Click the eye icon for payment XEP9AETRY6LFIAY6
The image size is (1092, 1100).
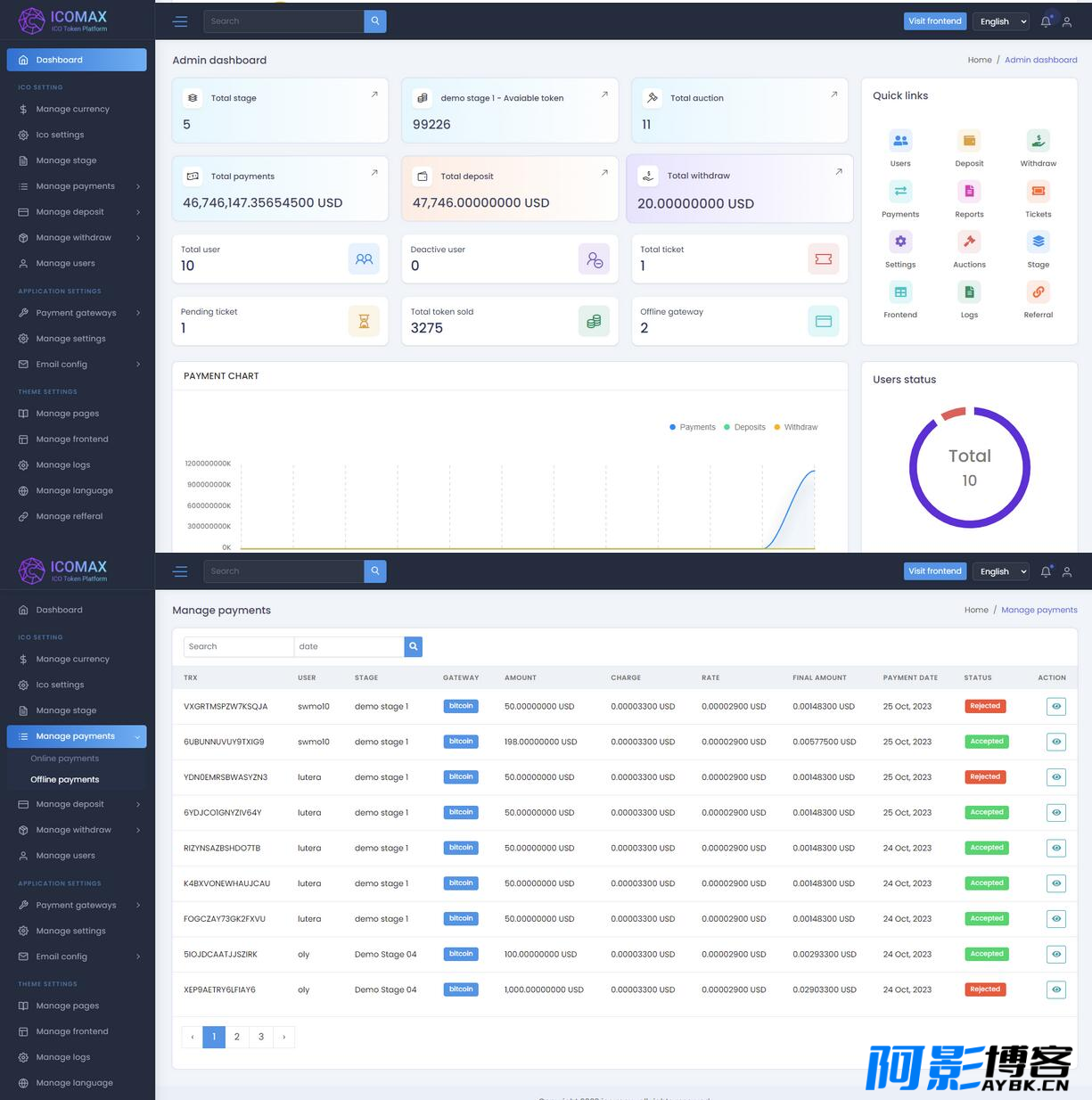[x=1056, y=989]
